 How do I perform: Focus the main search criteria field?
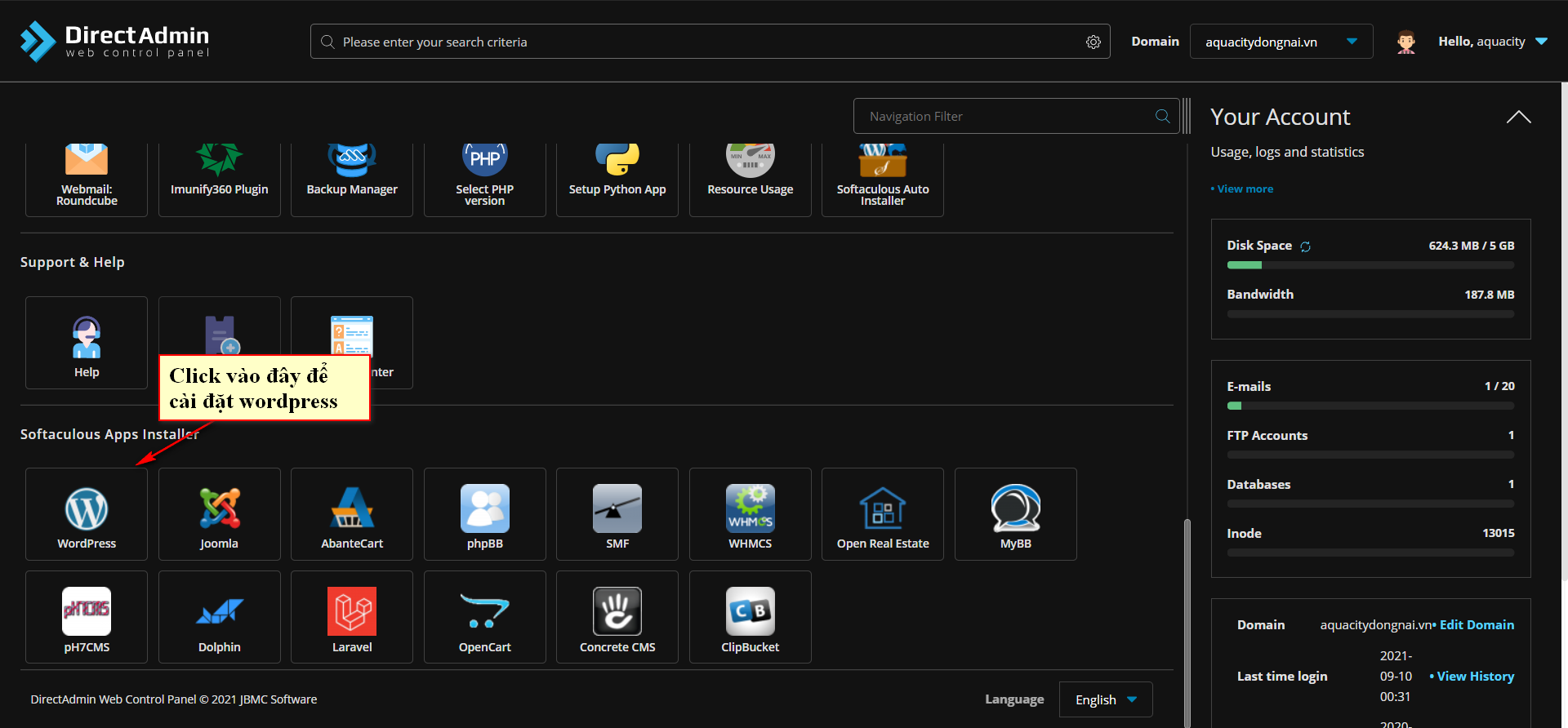pos(710,42)
